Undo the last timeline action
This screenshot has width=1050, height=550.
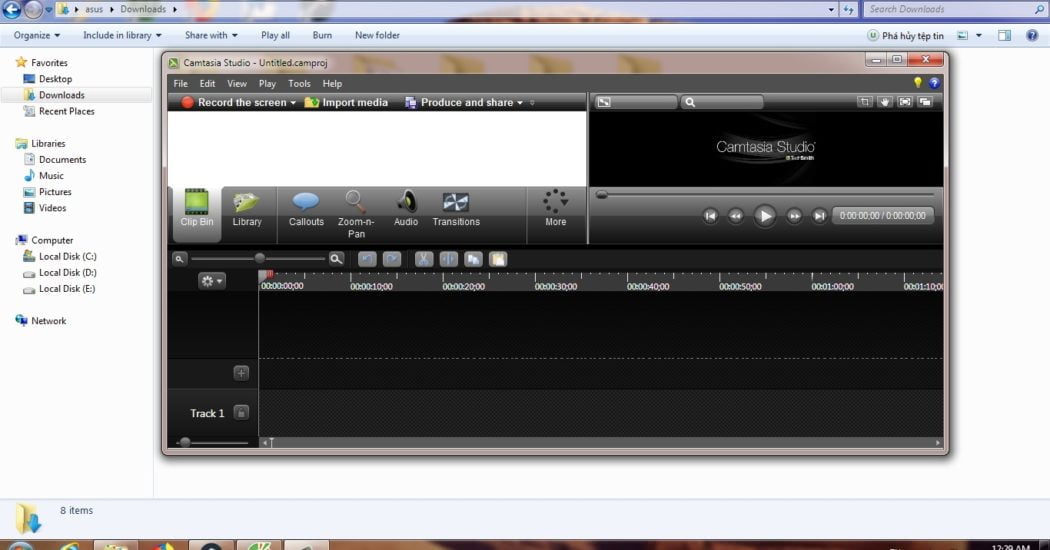pyautogui.click(x=367, y=259)
